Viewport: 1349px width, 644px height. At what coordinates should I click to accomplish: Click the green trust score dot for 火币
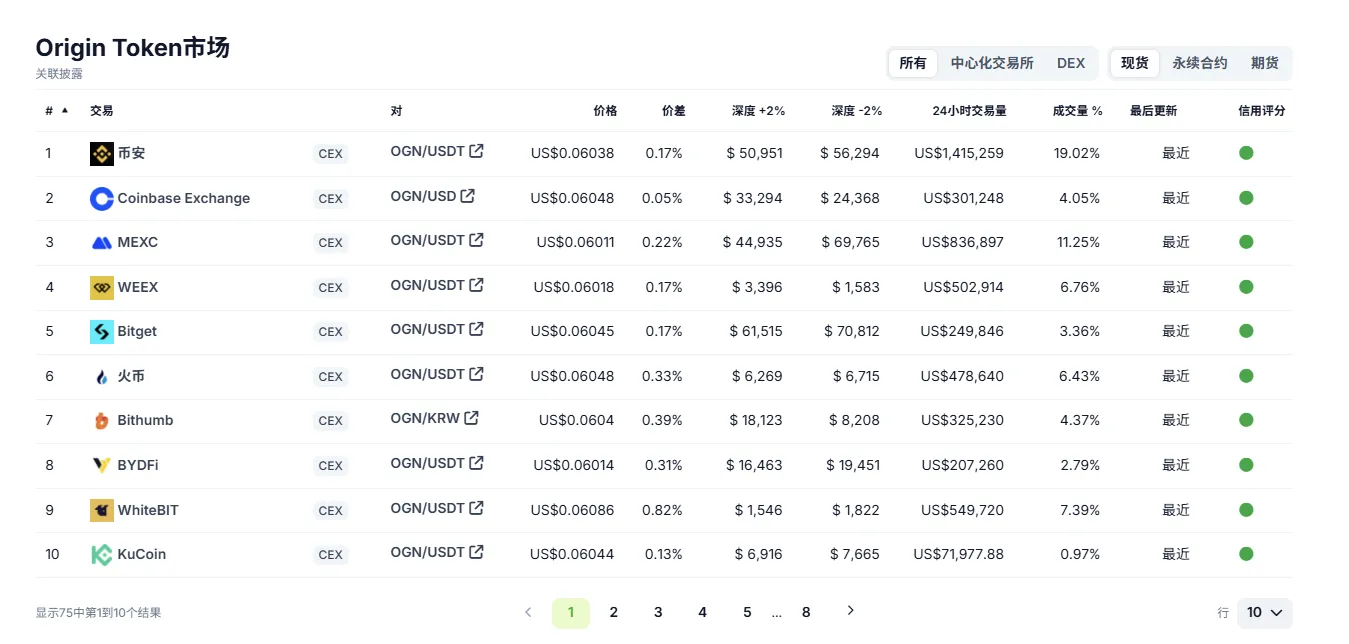tap(1246, 376)
